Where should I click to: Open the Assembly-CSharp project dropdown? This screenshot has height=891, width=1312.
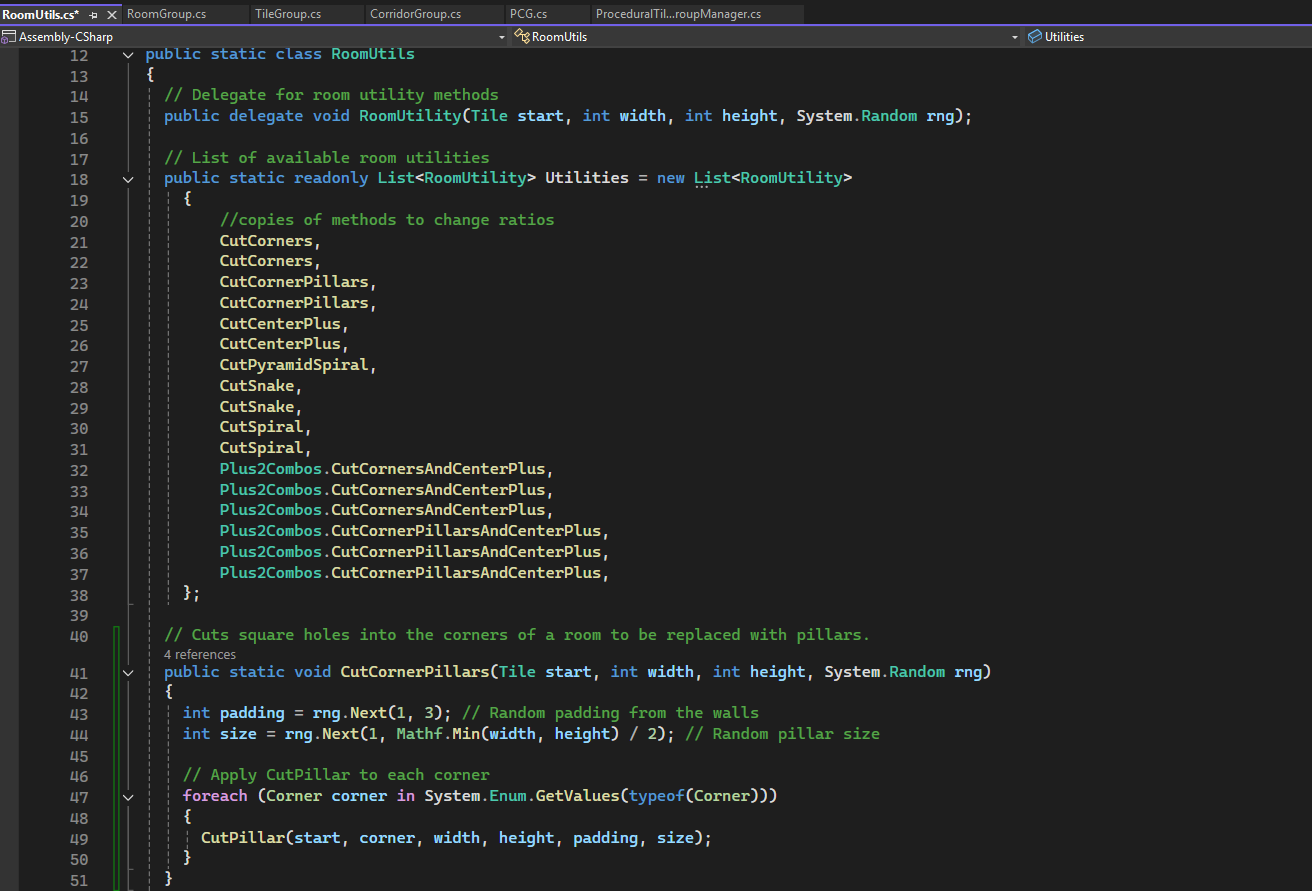(502, 37)
